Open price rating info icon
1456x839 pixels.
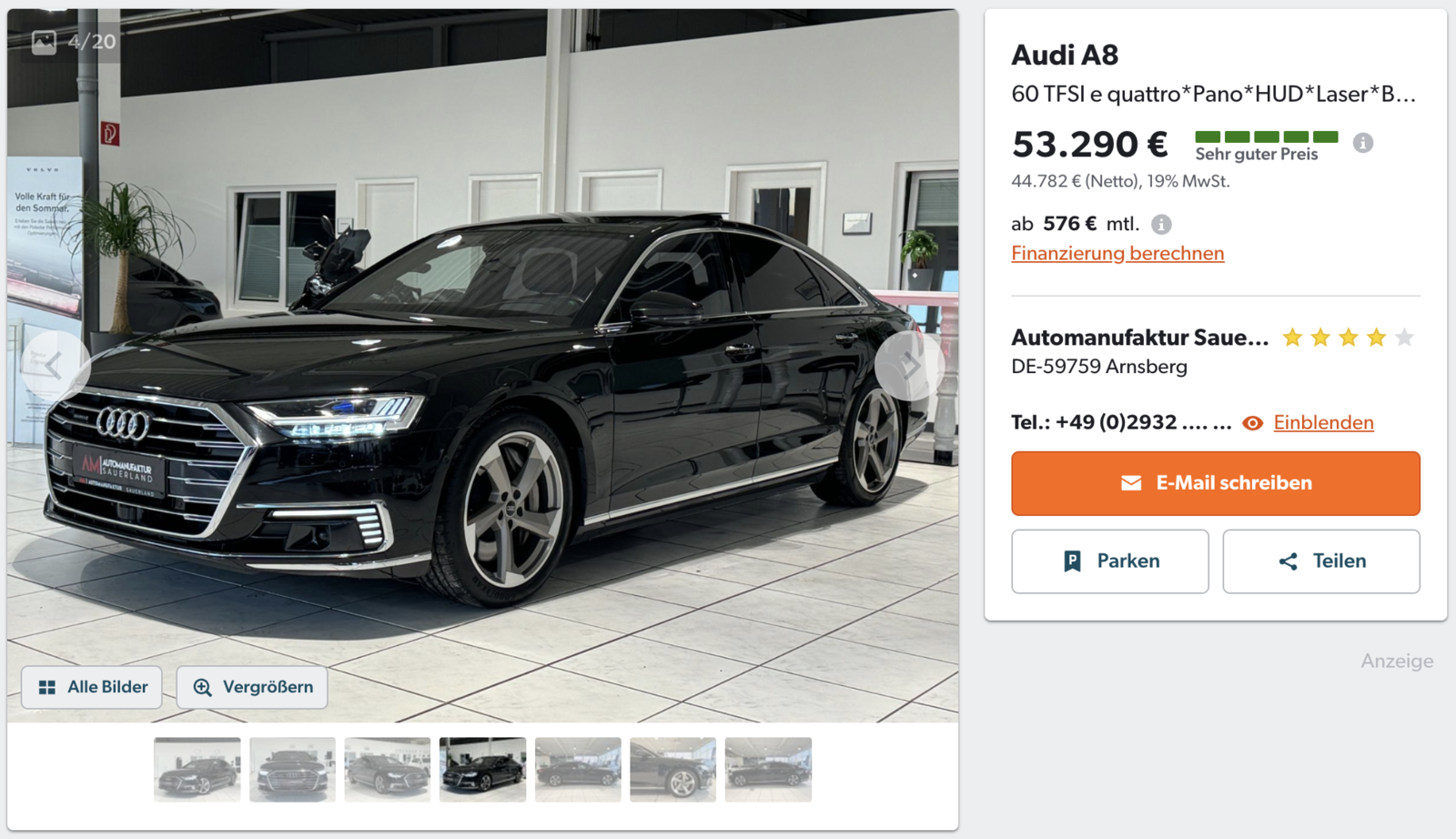pos(1362,143)
